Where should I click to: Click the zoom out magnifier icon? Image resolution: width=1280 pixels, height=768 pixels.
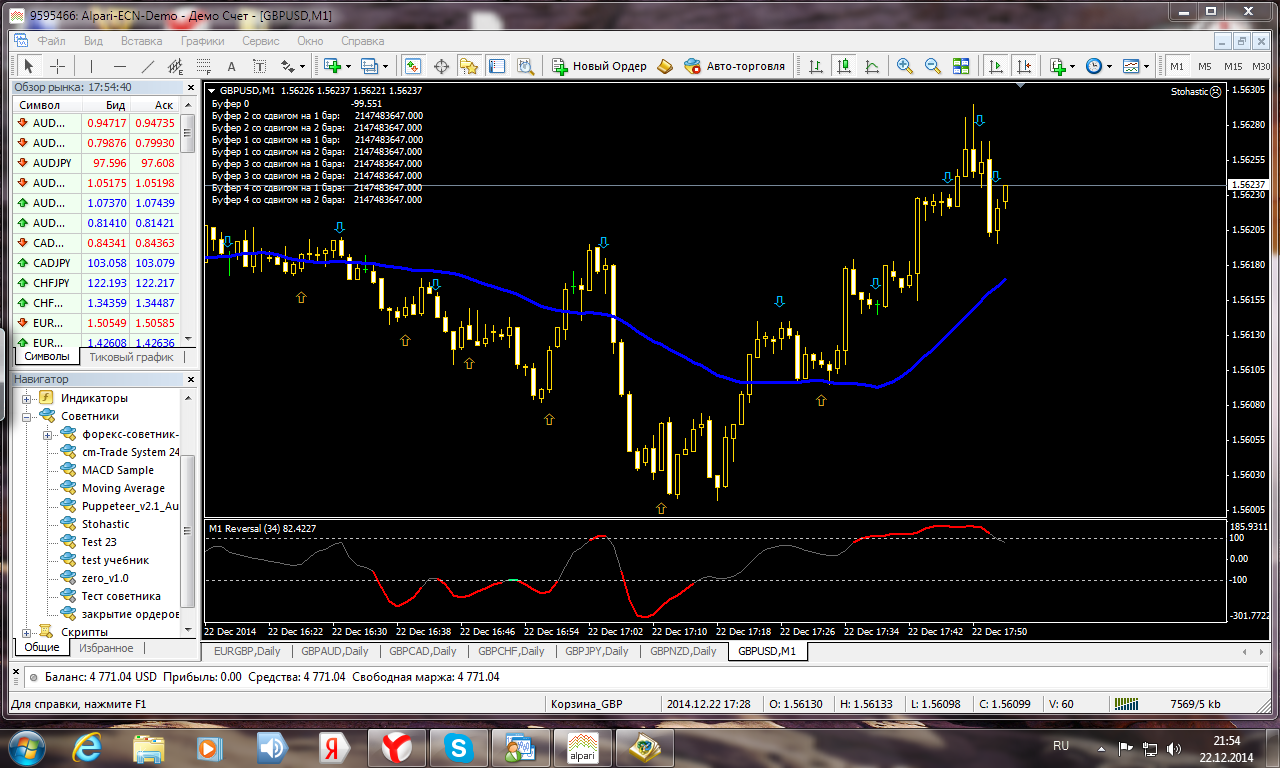(x=933, y=66)
